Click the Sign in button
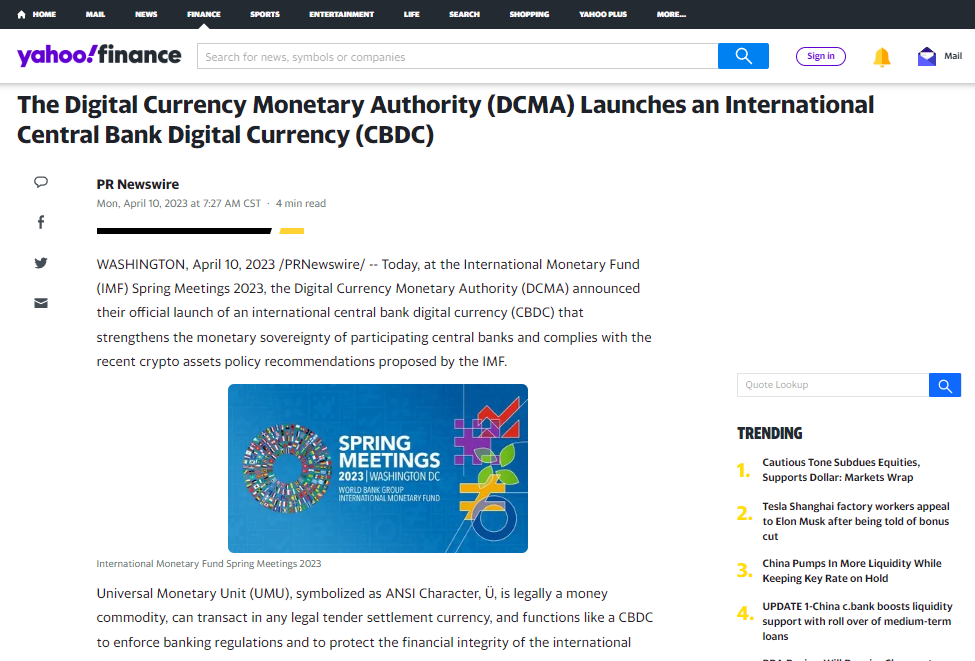 tap(821, 56)
